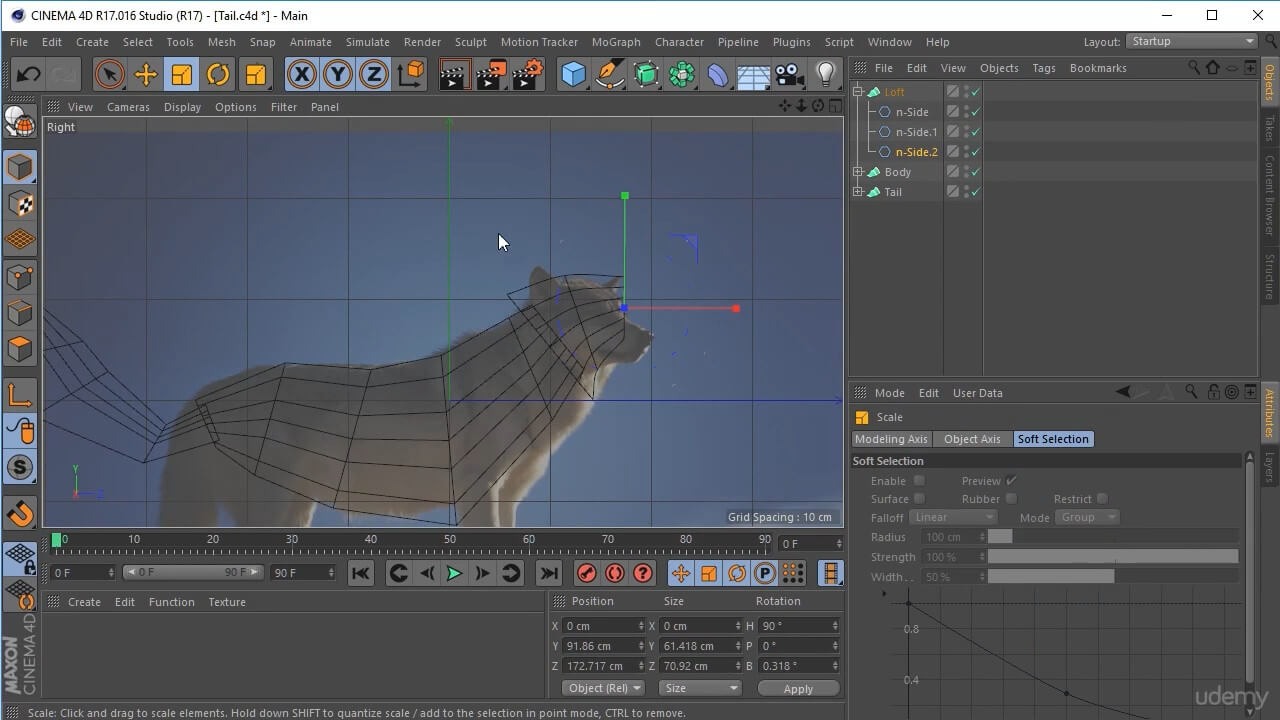Add a Cube primitive object
The height and width of the screenshot is (720, 1280).
tap(573, 75)
